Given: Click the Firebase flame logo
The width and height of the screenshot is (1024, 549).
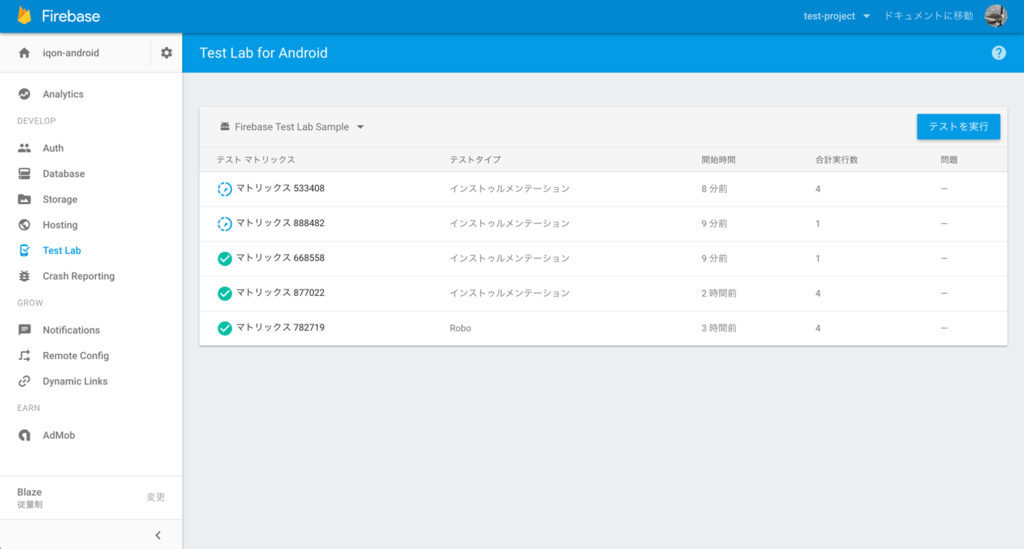Looking at the screenshot, I should (24, 16).
